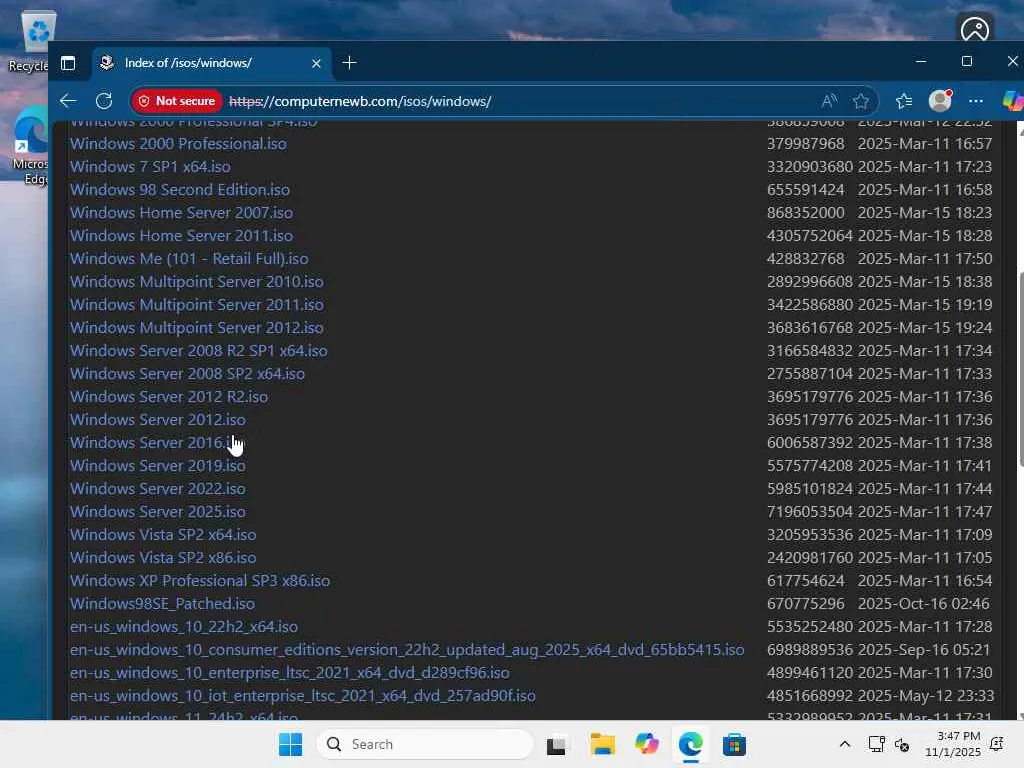Open Windows Home Server 2011.iso link
This screenshot has width=1024, height=768.
(182, 235)
